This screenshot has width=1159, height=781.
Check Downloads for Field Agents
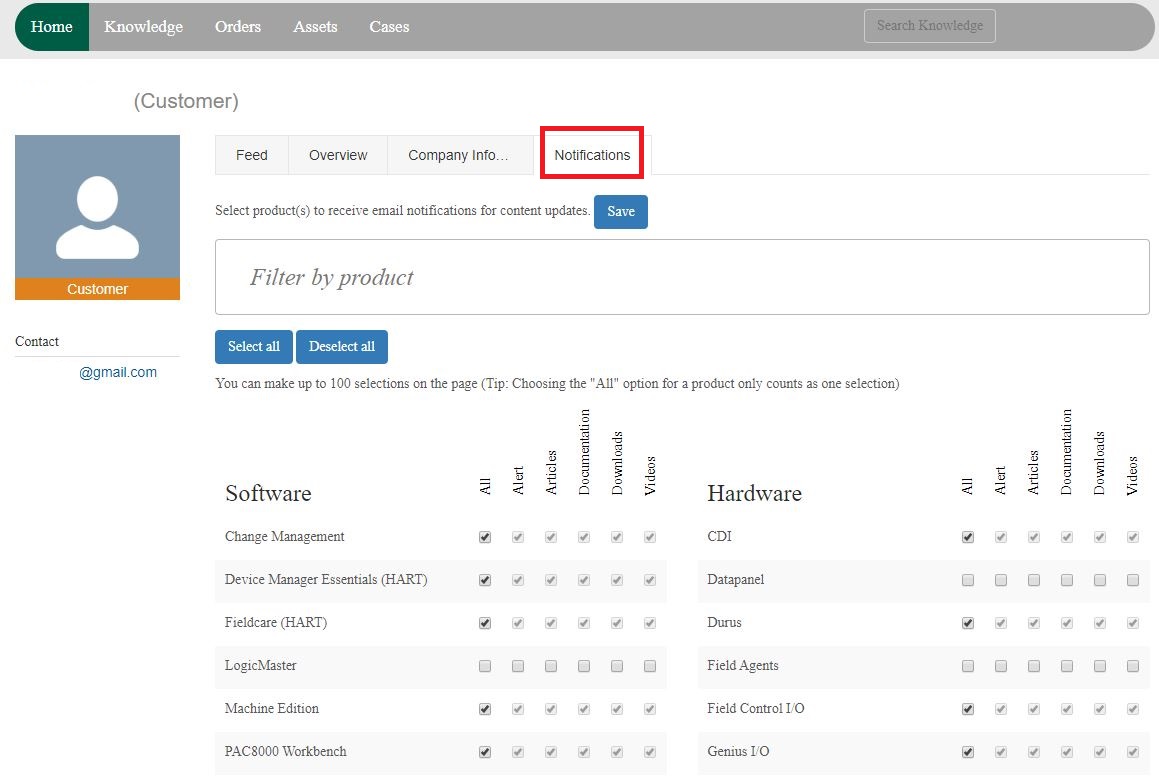coord(1100,666)
